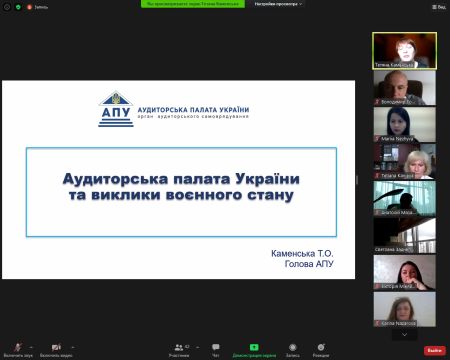This screenshot has height=360, width=450.
Task: Expand the audio options arrow beside microphone
Action: (31, 347)
